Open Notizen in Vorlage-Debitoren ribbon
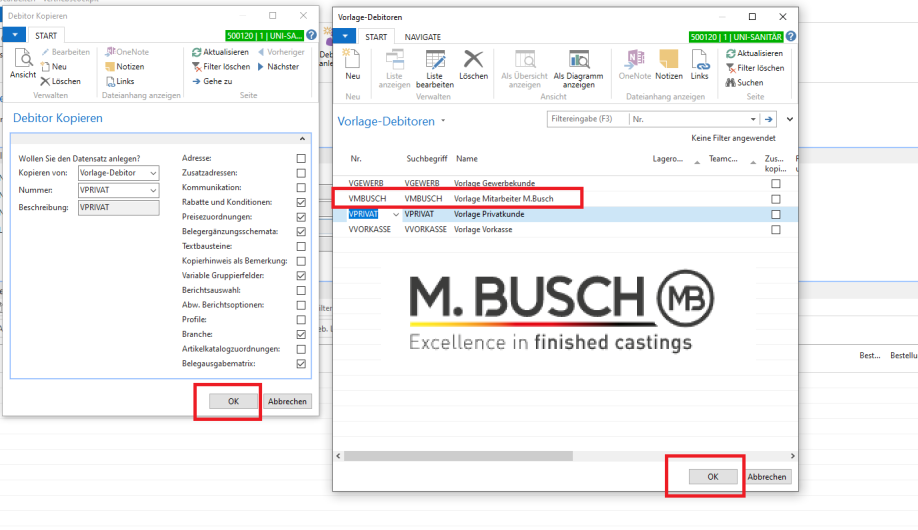 pos(669,65)
